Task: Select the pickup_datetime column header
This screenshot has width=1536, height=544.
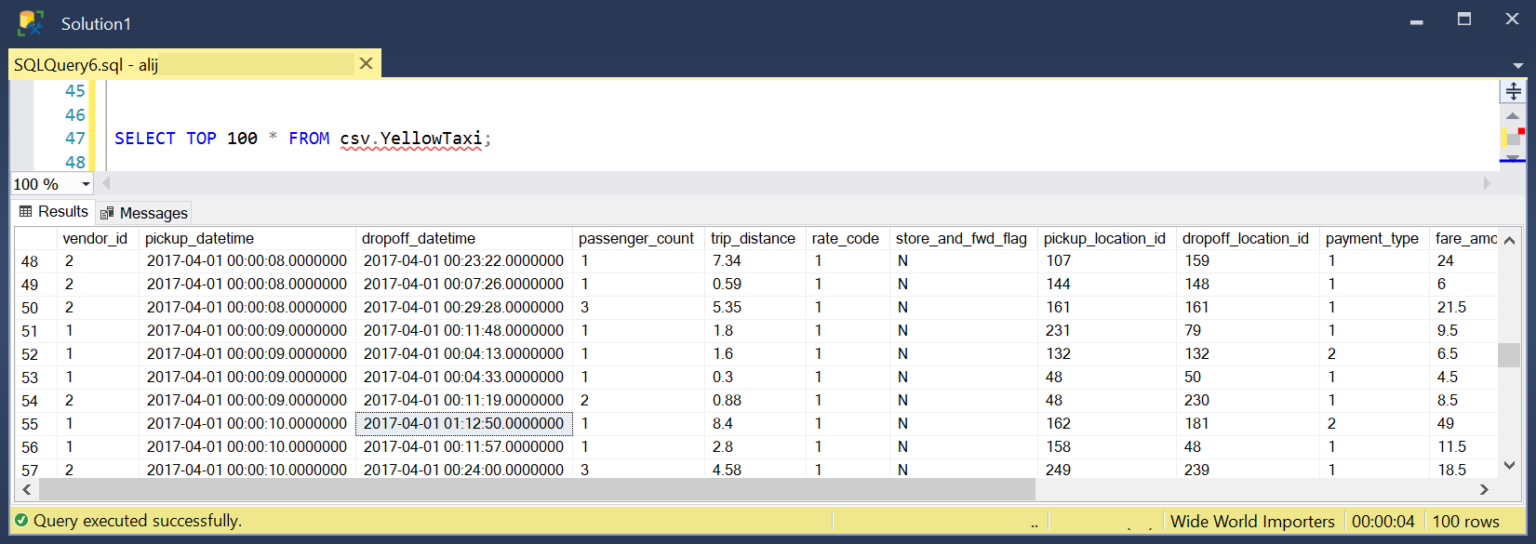Action: 199,238
